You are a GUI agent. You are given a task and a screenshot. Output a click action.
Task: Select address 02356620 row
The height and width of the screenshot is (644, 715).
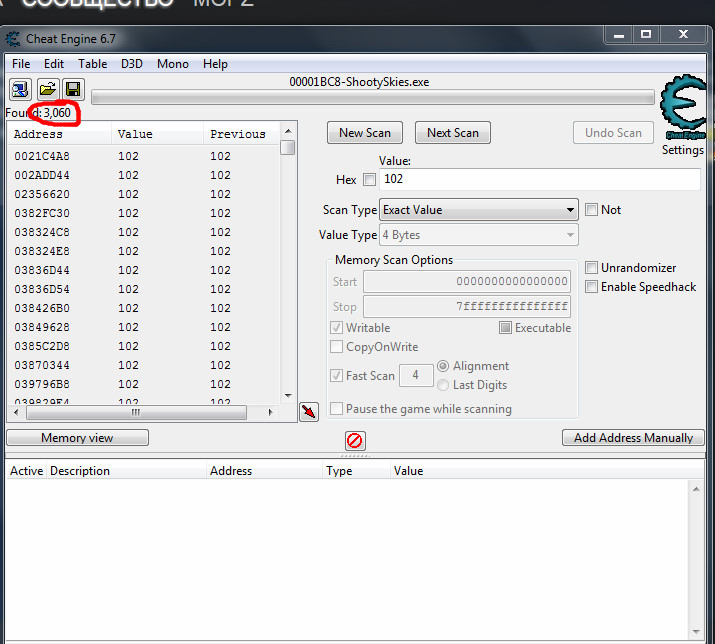pos(143,194)
